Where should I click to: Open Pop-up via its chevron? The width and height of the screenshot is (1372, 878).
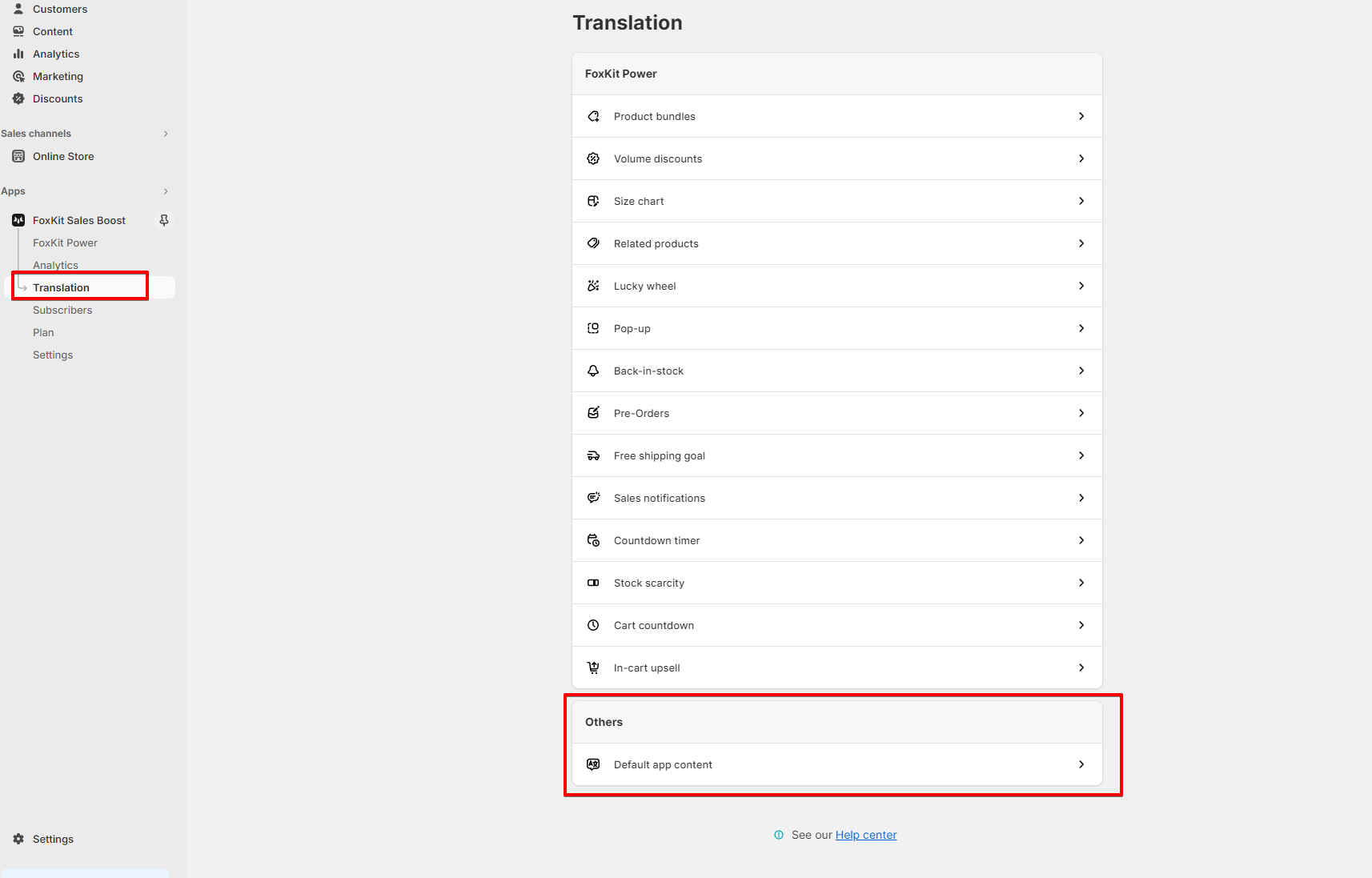1081,328
